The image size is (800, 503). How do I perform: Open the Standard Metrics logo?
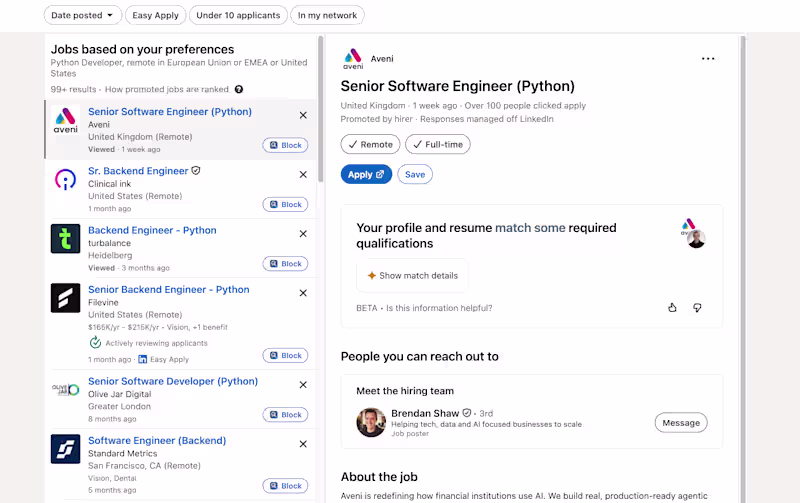coord(65,448)
